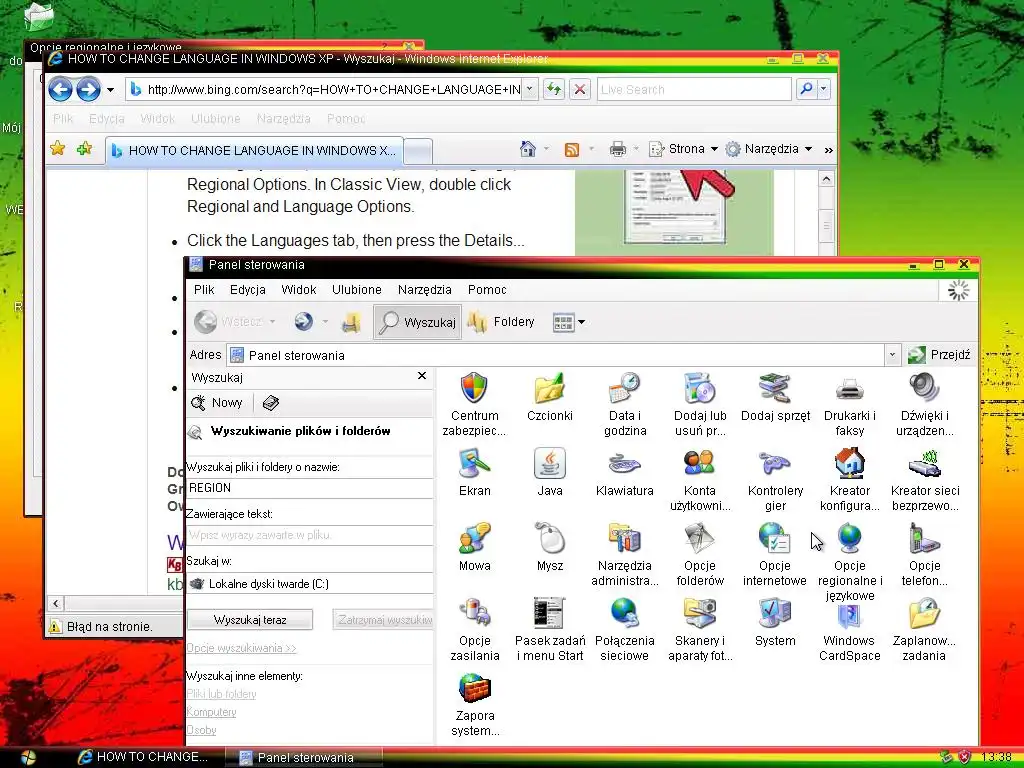Click the Przejdź go button
This screenshot has width=1024, height=768.
[938, 355]
